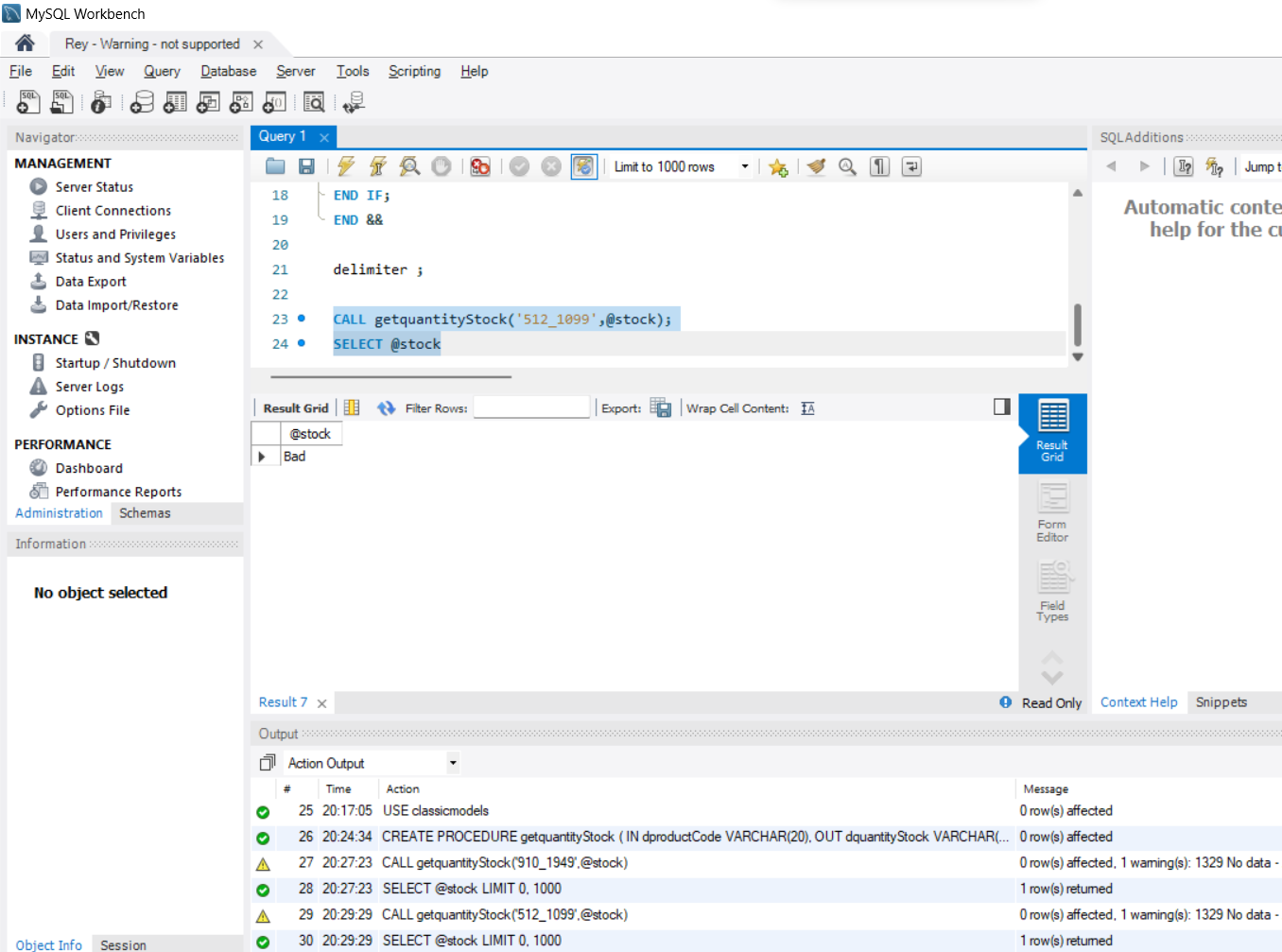
Task: Click editor vertical scrollbar thumb
Action: pyautogui.click(x=1078, y=325)
